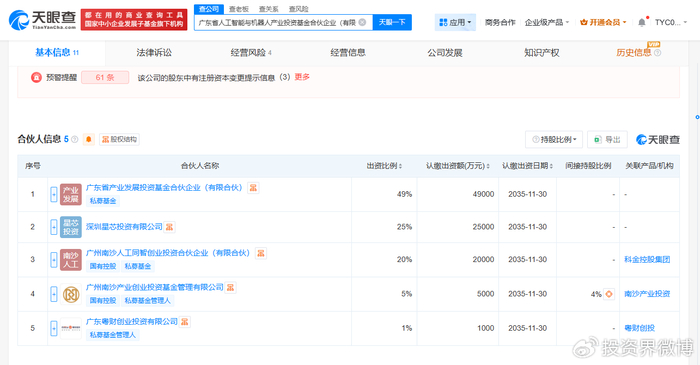
Task: Sort by 认缴出资额(万元) column header
Action: tap(458, 166)
